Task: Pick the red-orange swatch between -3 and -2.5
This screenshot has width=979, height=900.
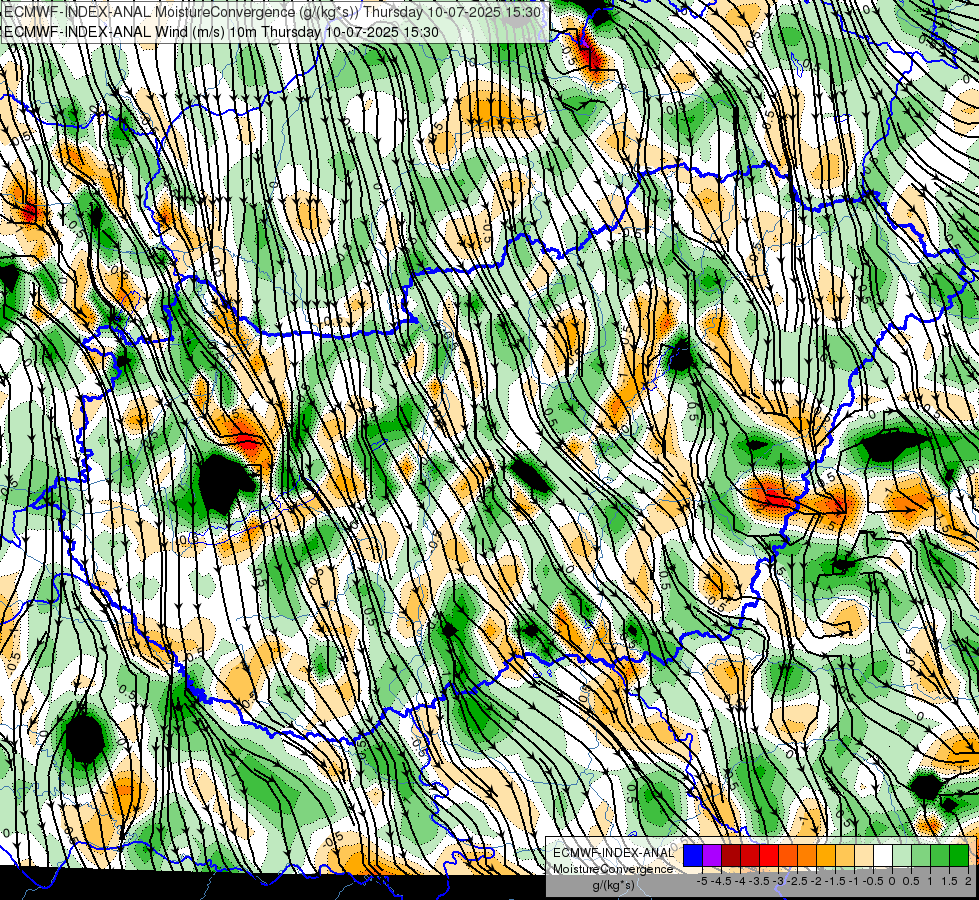Action: pos(788,856)
